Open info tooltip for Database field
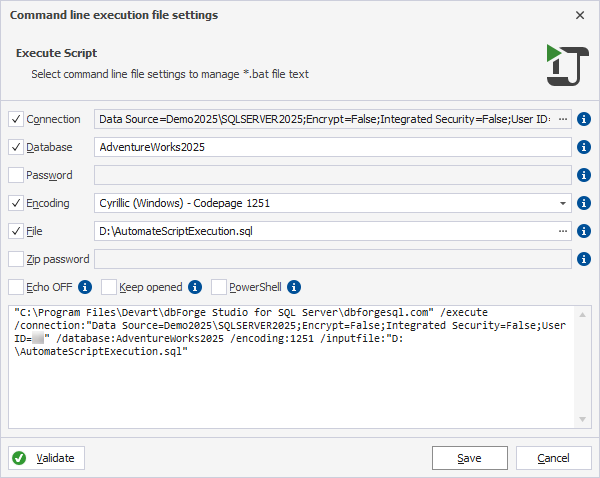 tap(584, 147)
